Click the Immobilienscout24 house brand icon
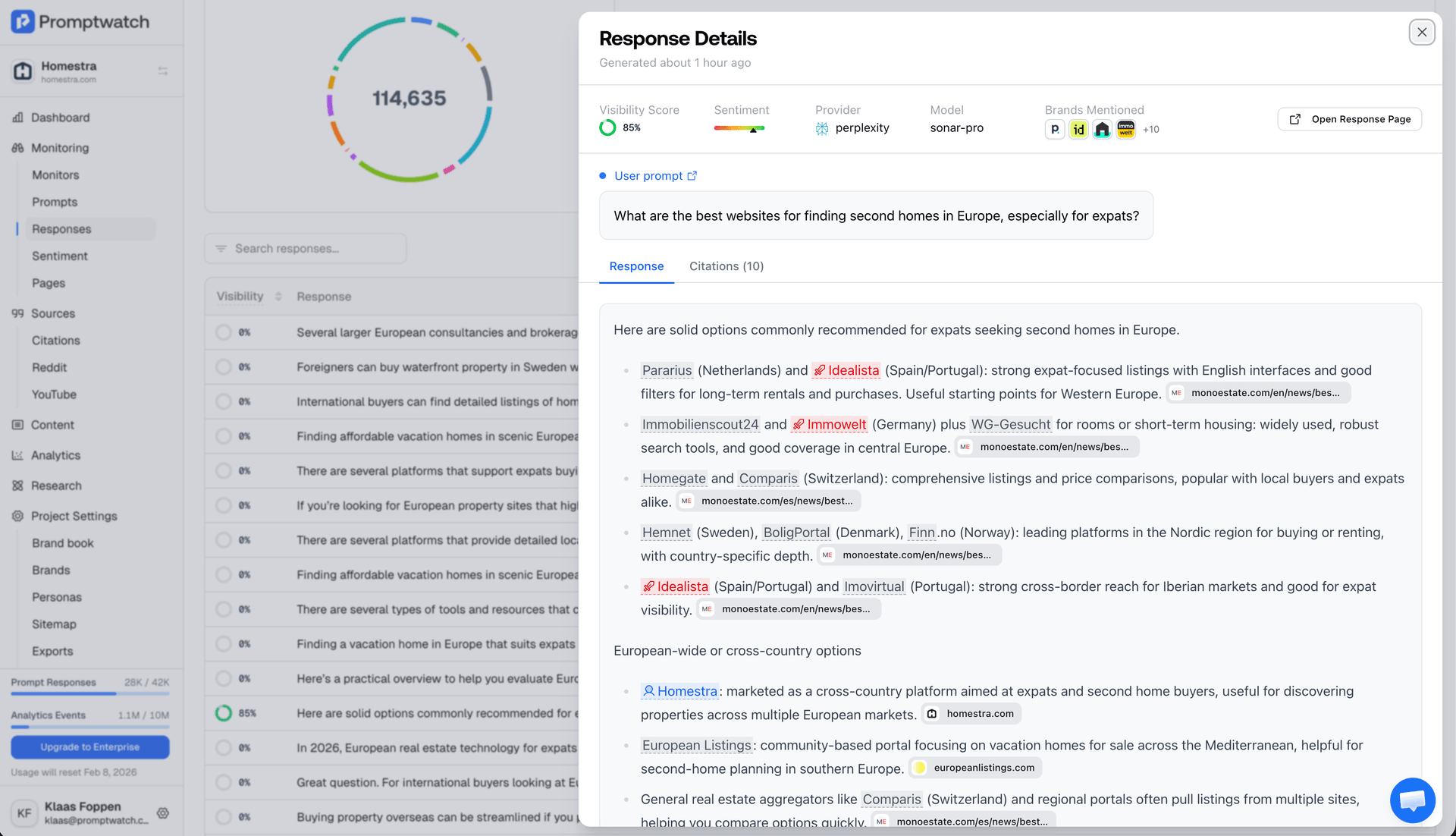The width and height of the screenshot is (1456, 836). 1102,129
